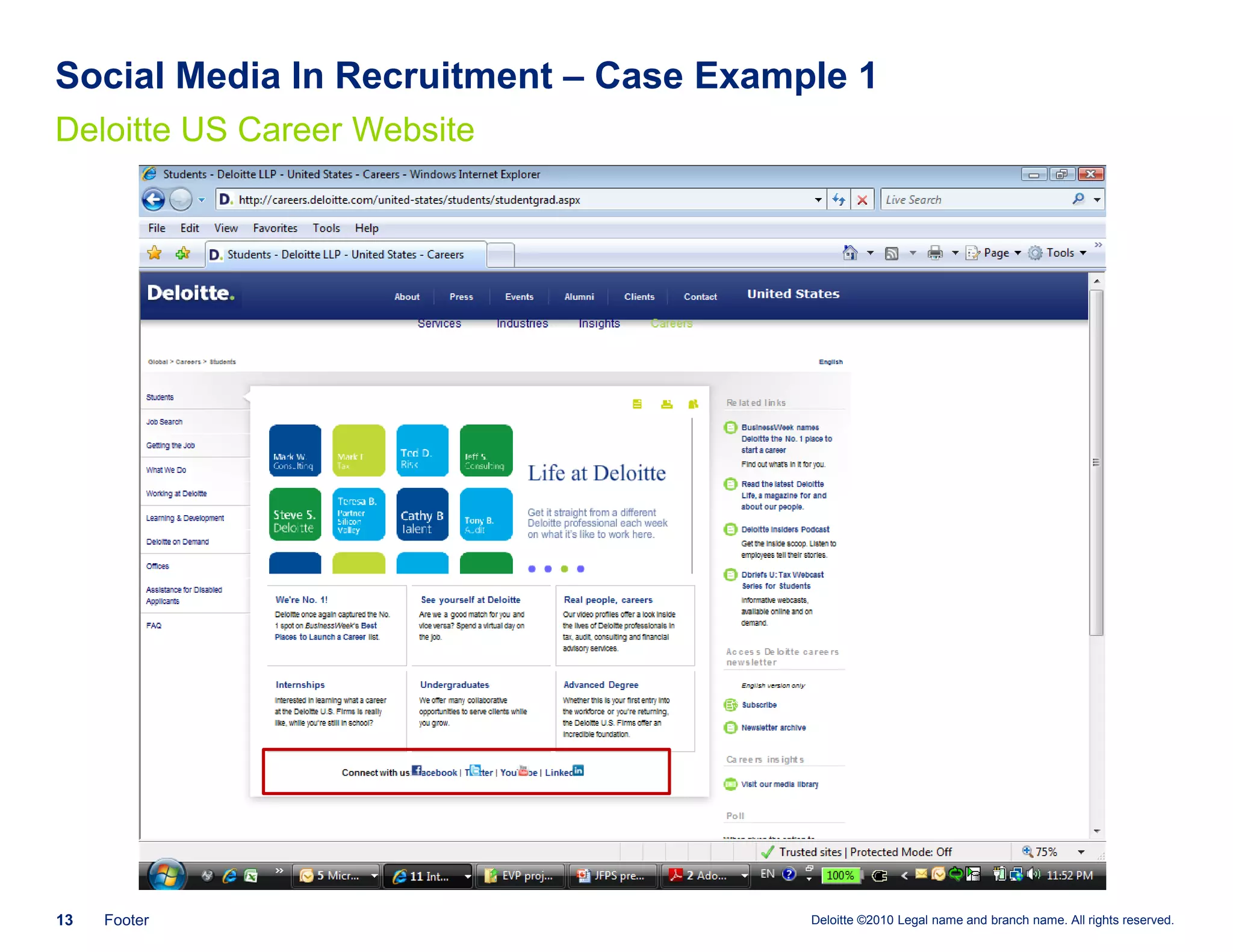Open the Favorites menu
This screenshot has height=952, width=1233.
pos(275,228)
